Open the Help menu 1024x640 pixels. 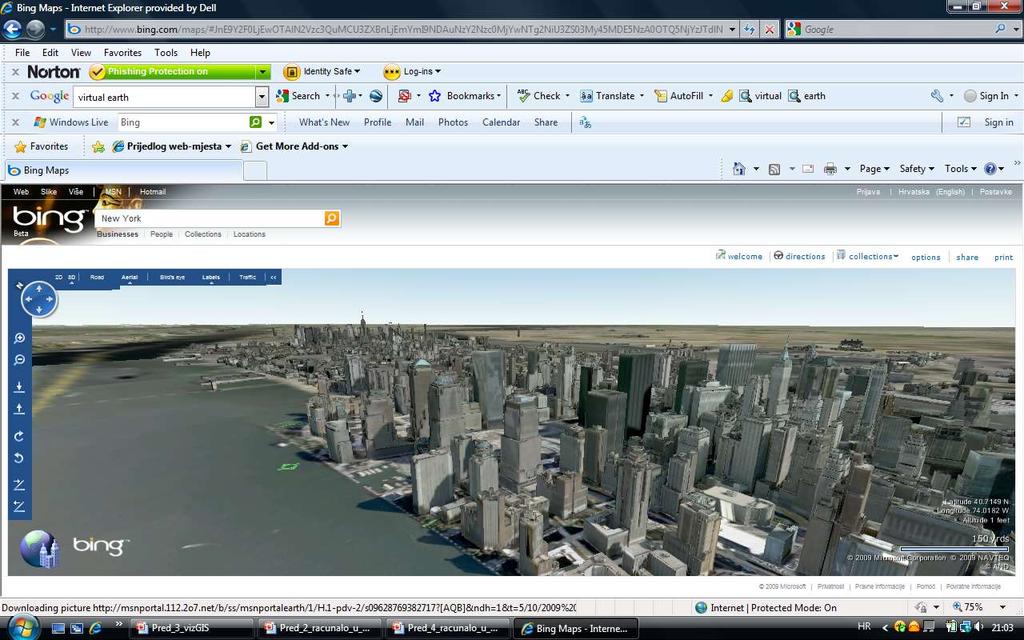[200, 53]
